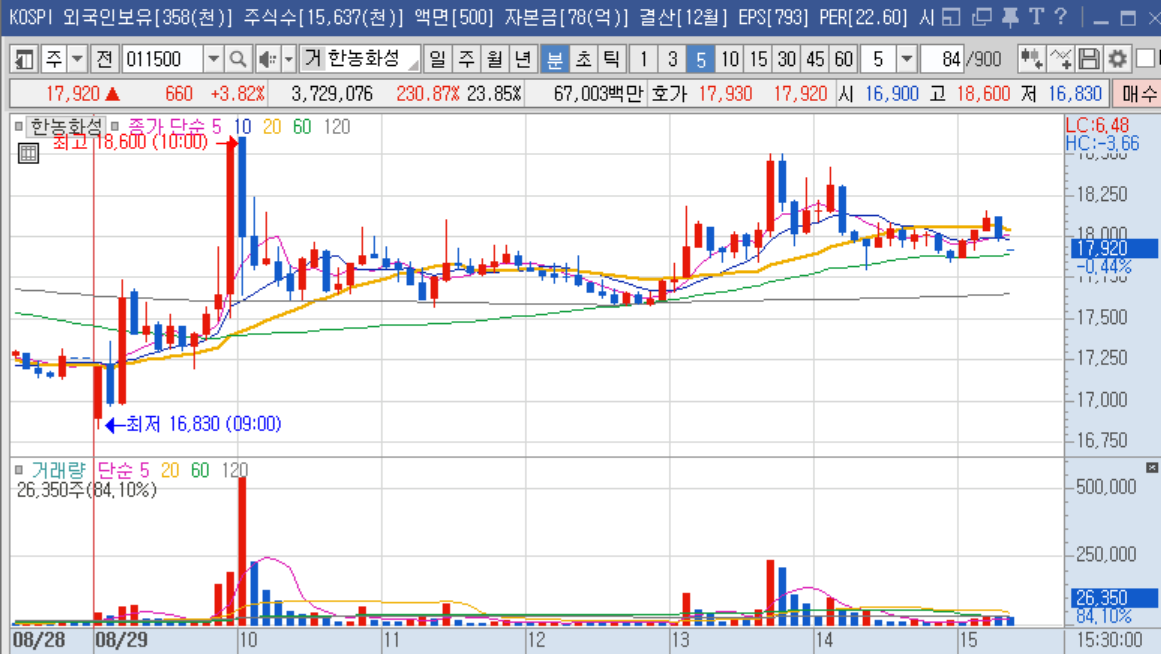Open stock search magnifier
Image resolution: width=1161 pixels, height=654 pixels.
coord(238,59)
